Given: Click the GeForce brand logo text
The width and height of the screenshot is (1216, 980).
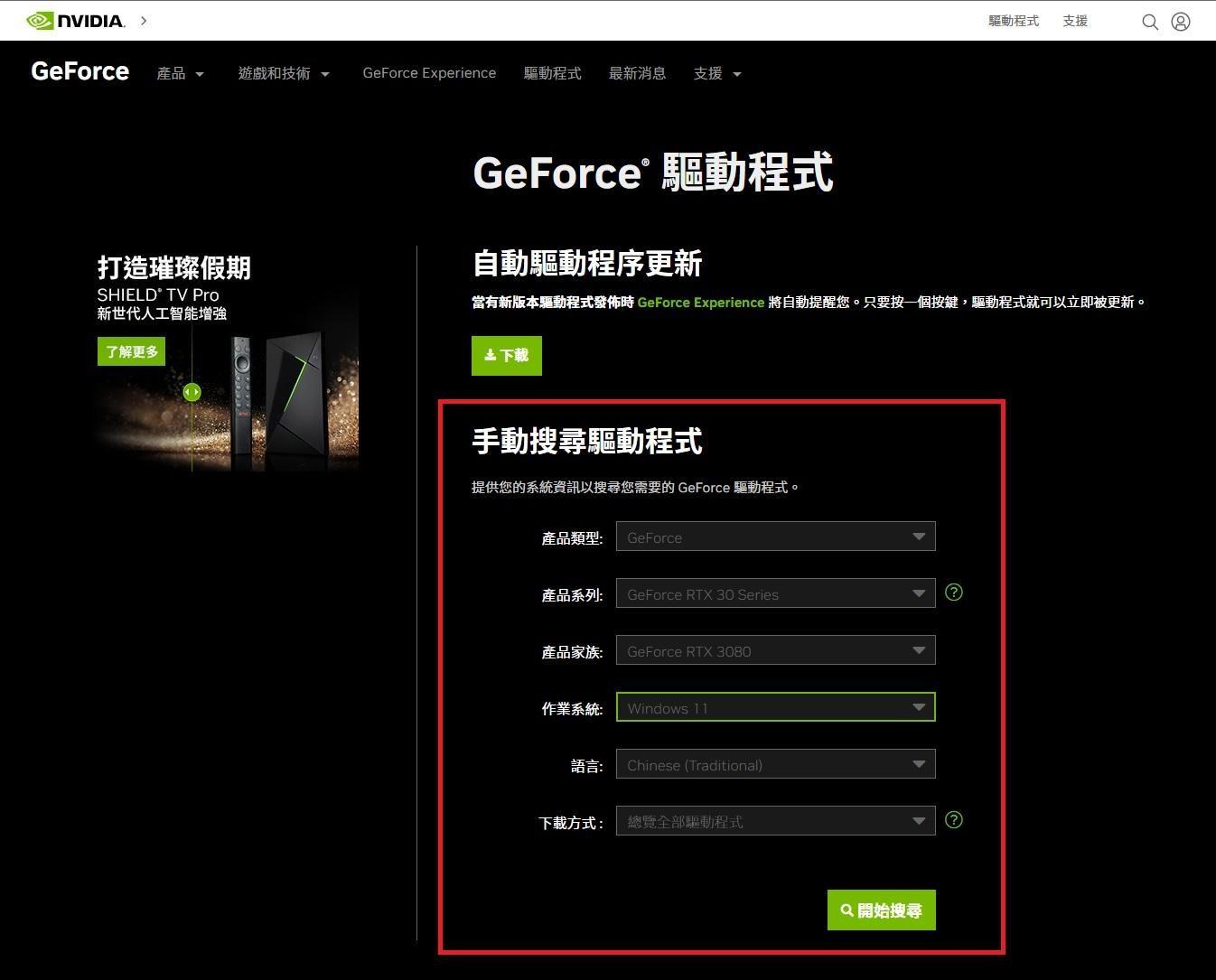Looking at the screenshot, I should tap(80, 71).
